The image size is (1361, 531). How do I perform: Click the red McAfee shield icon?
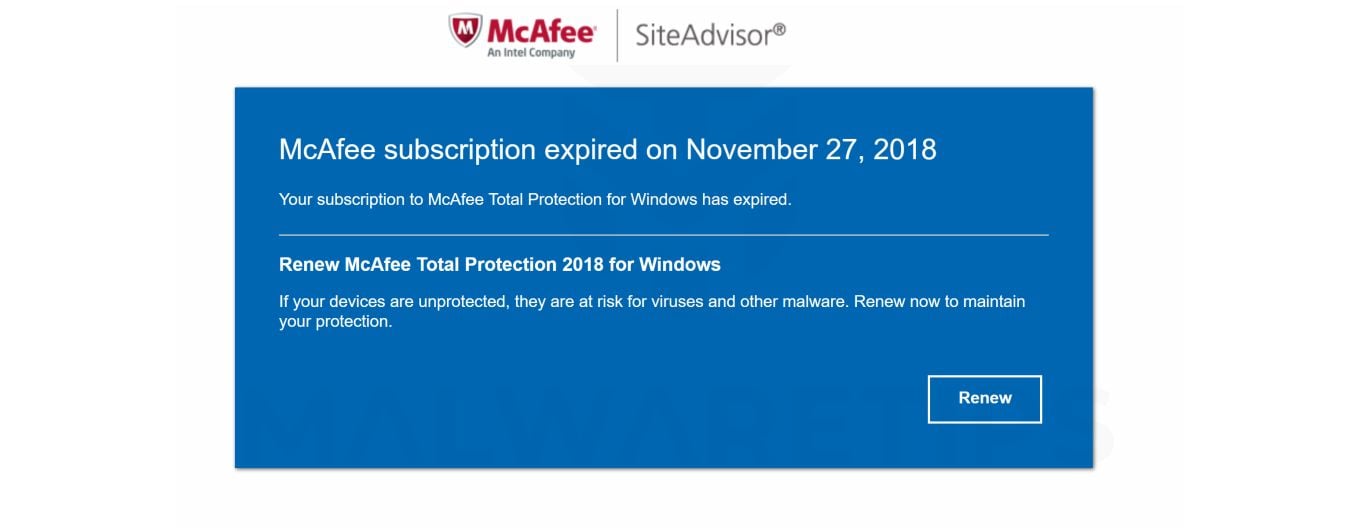[467, 30]
